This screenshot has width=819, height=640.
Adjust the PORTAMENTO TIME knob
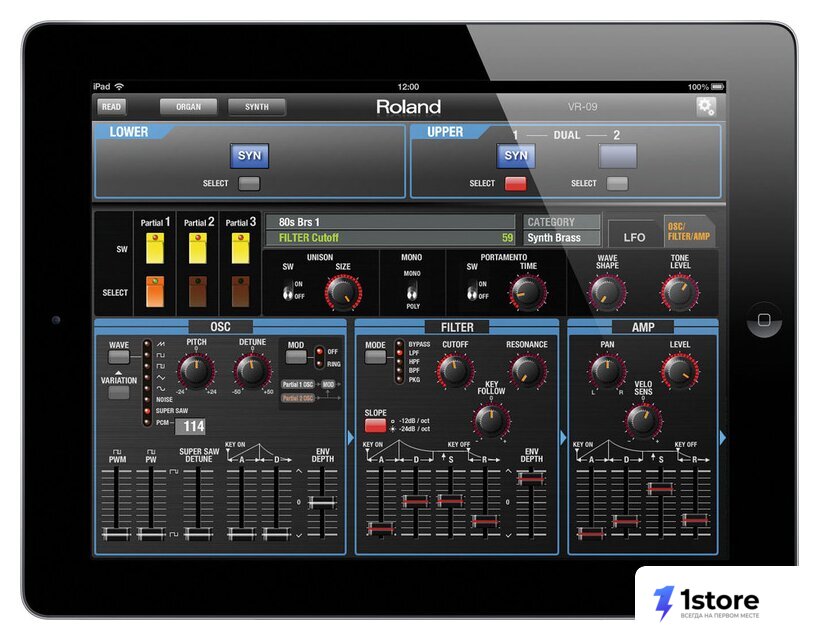click(x=528, y=292)
